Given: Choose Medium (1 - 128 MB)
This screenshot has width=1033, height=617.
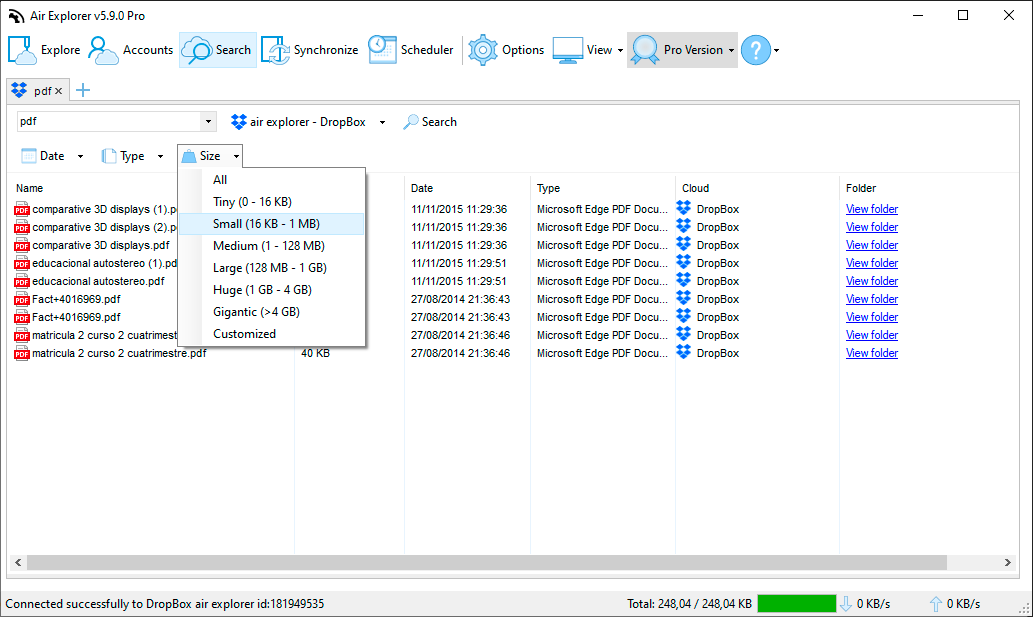Looking at the screenshot, I should (x=271, y=246).
